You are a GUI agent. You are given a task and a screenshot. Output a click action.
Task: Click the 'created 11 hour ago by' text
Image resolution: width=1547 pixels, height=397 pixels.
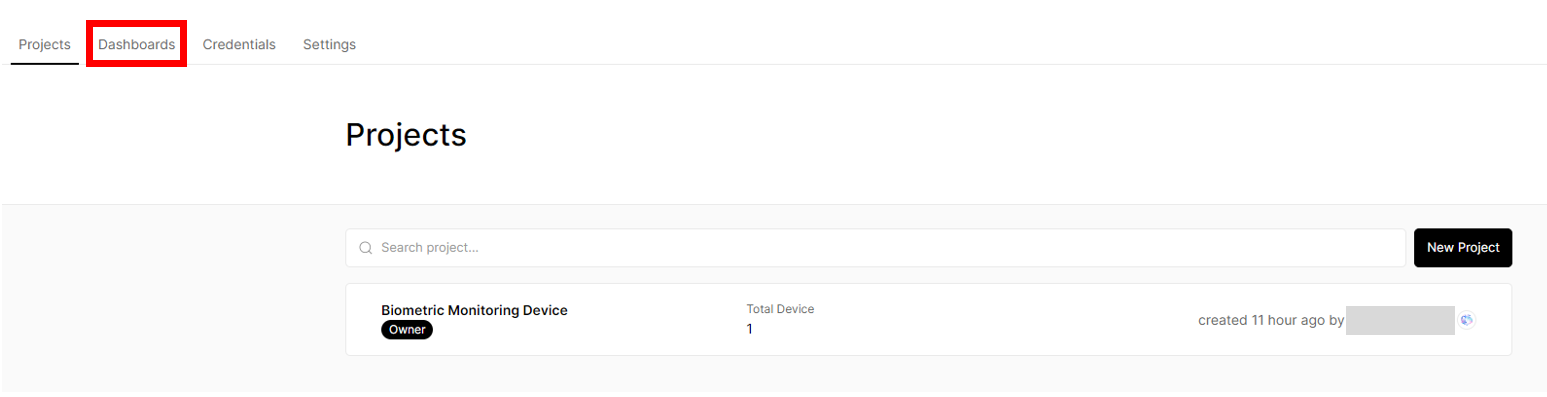pyautogui.click(x=1270, y=321)
